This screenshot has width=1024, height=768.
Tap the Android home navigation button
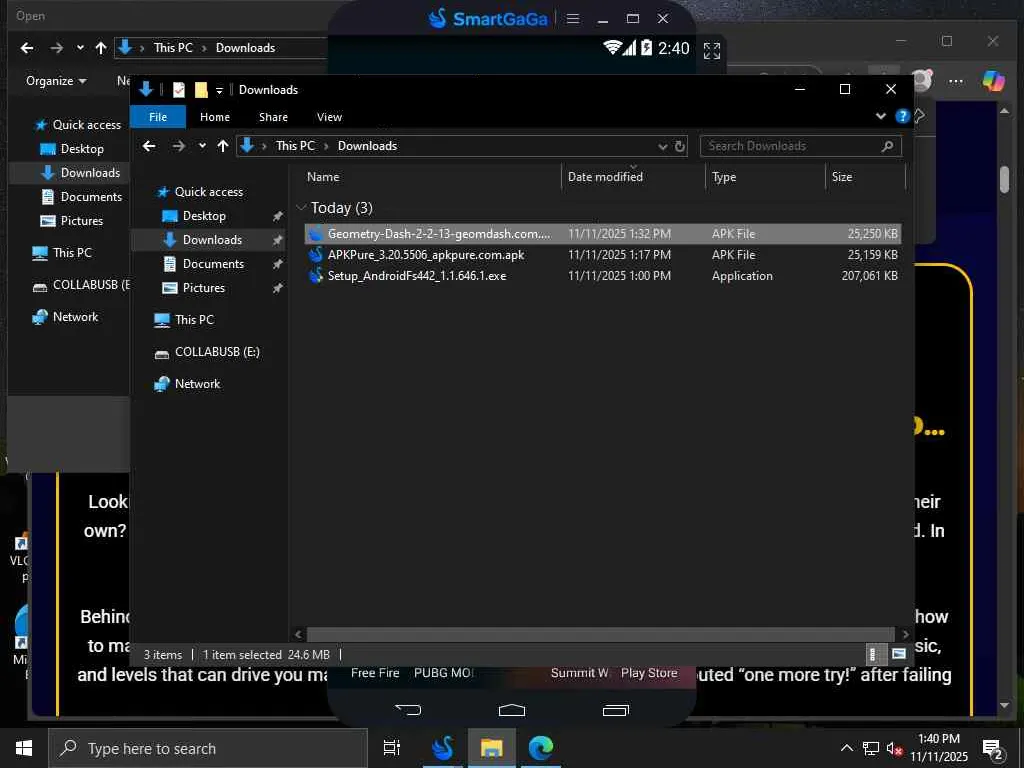pos(512,709)
